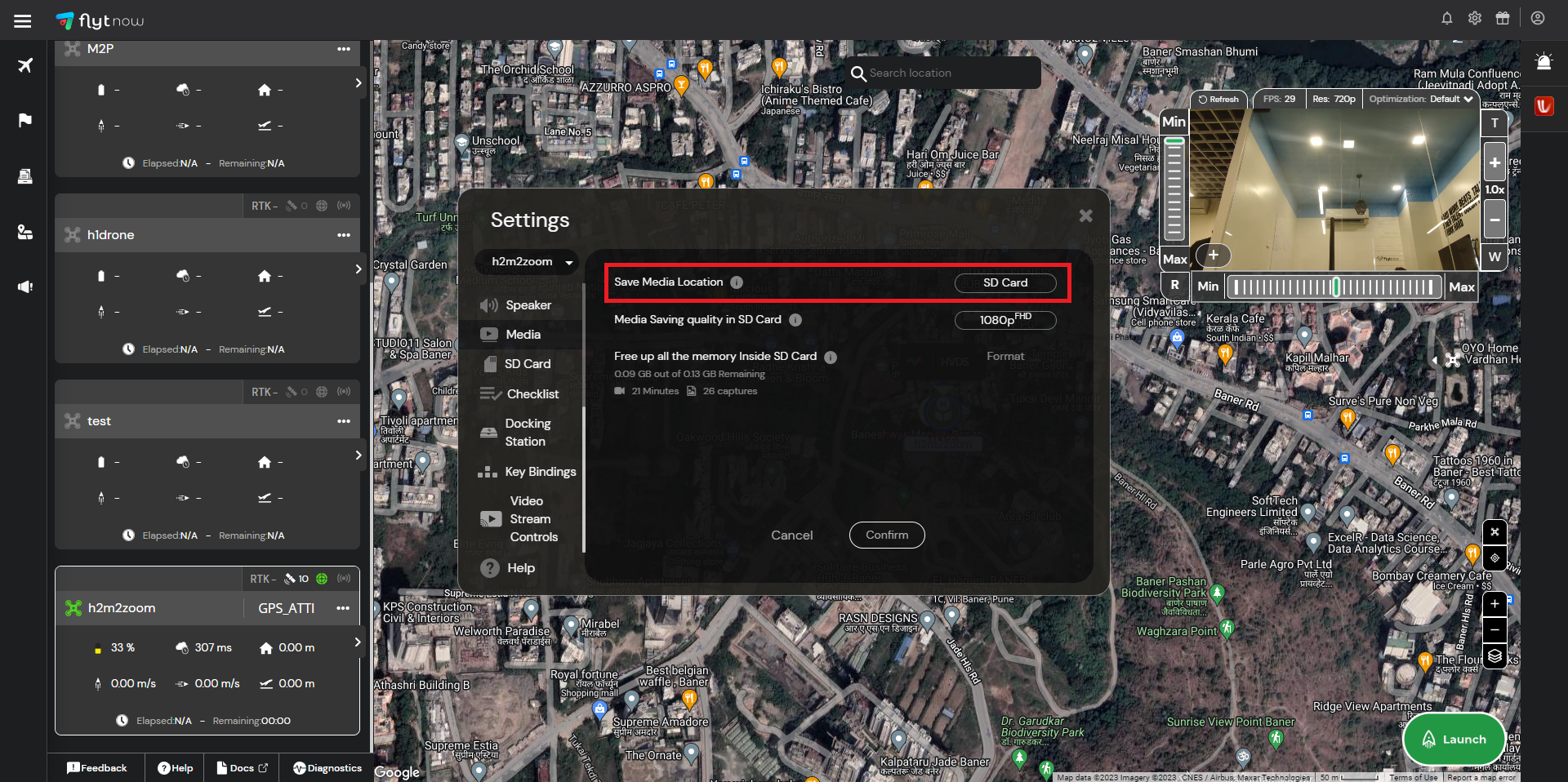The width and height of the screenshot is (1568, 782).
Task: Open the flag missions icon in sidebar
Action: (x=24, y=121)
